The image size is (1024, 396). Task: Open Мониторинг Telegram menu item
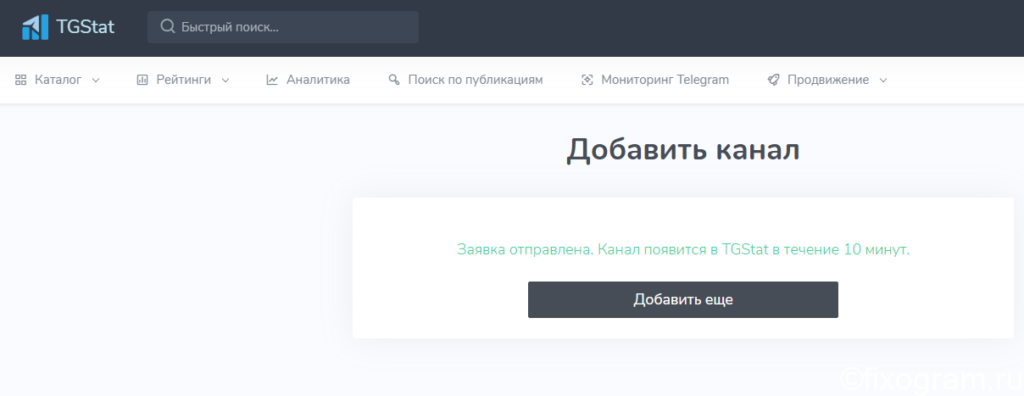655,80
